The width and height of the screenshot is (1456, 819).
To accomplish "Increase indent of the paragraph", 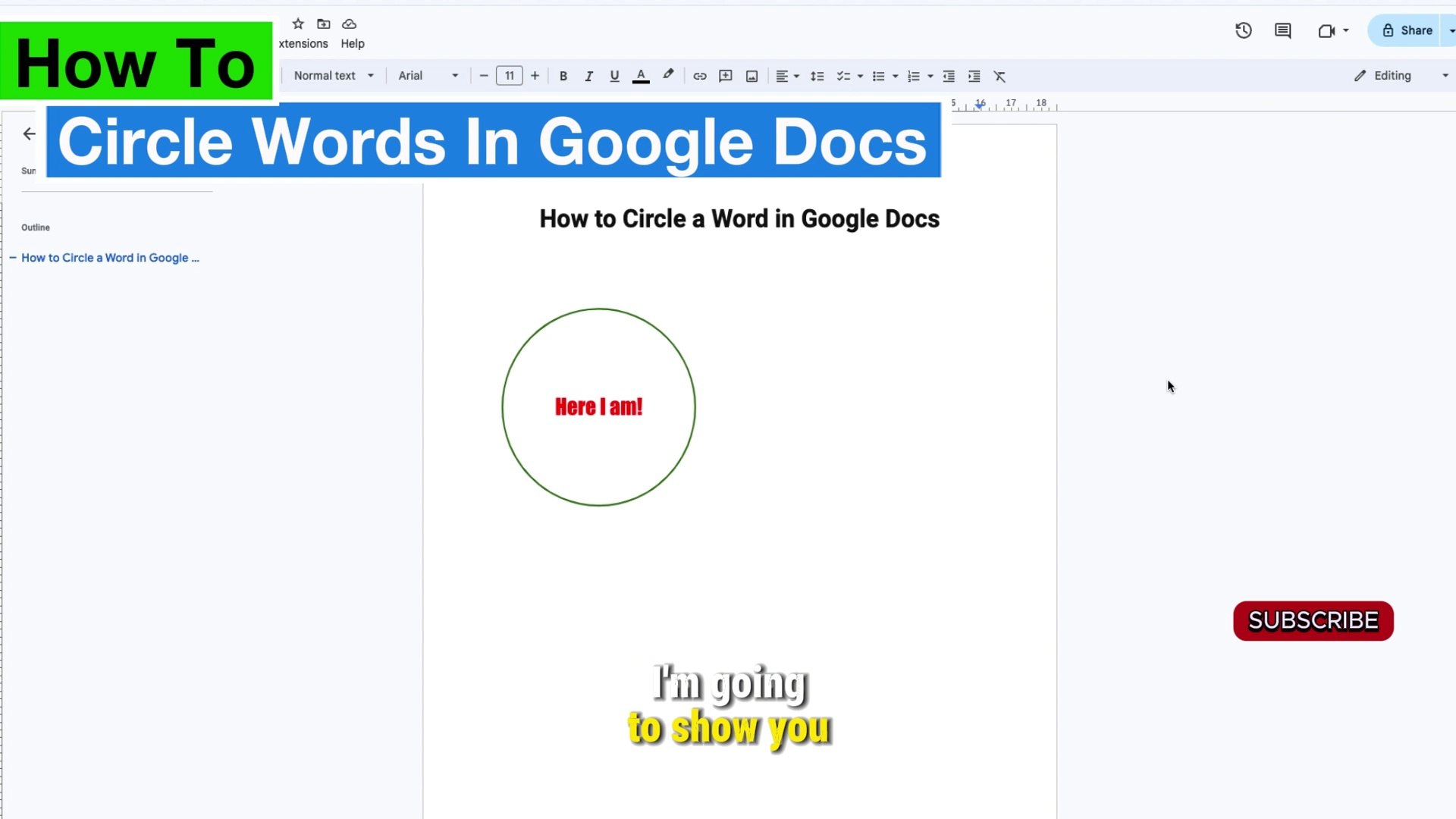I will pyautogui.click(x=974, y=76).
